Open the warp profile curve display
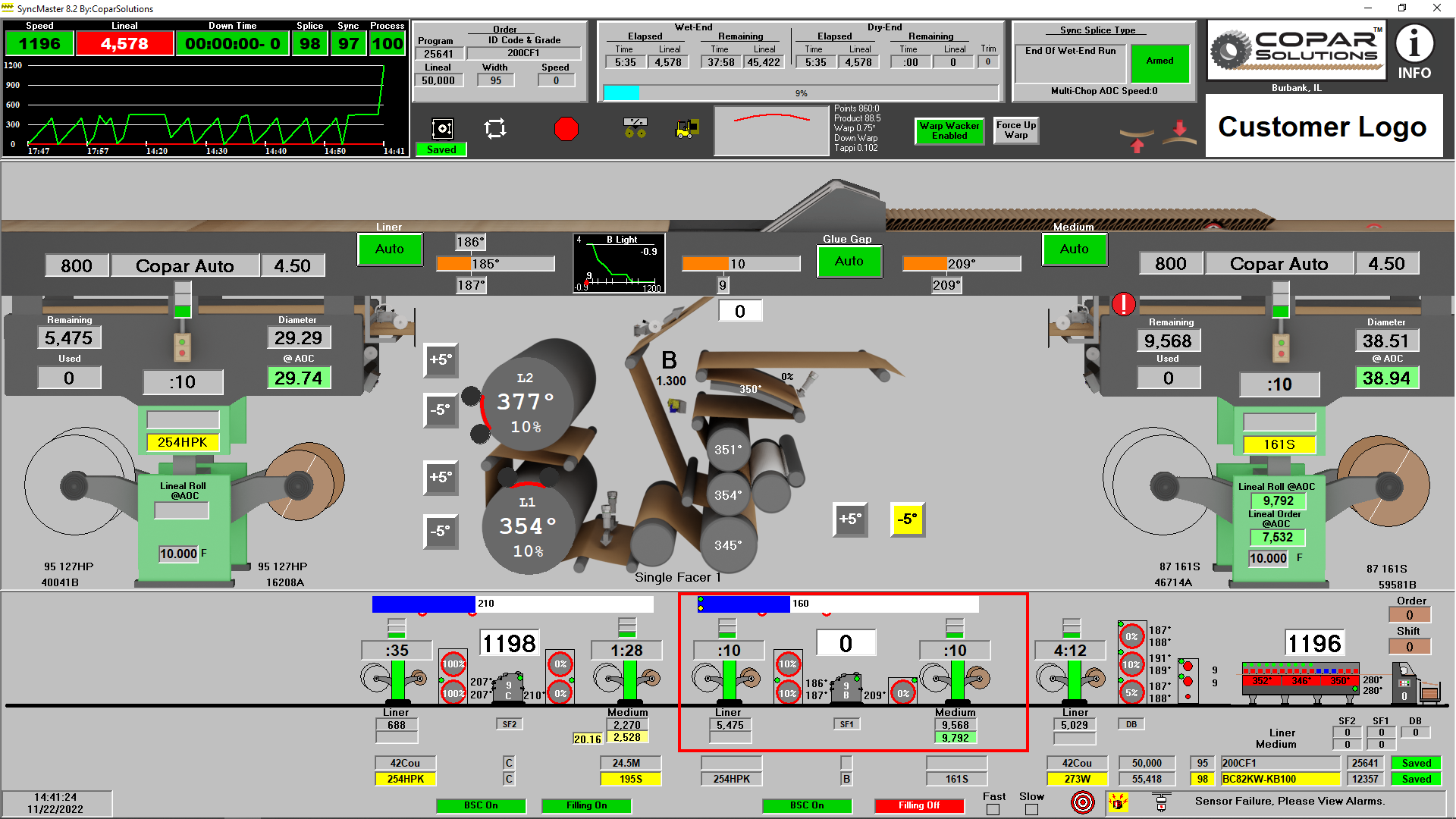 772,130
